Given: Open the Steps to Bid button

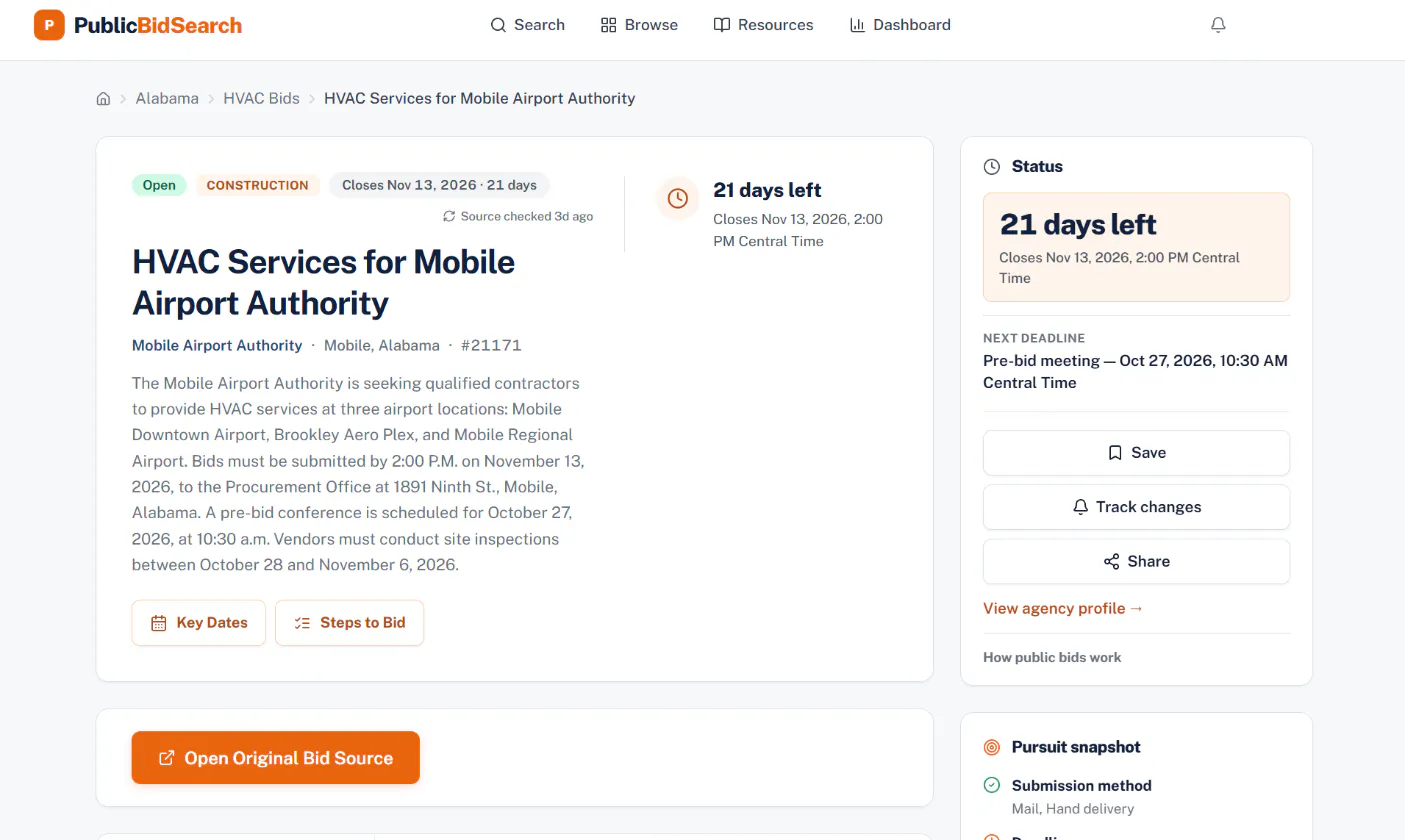Looking at the screenshot, I should tap(349, 623).
